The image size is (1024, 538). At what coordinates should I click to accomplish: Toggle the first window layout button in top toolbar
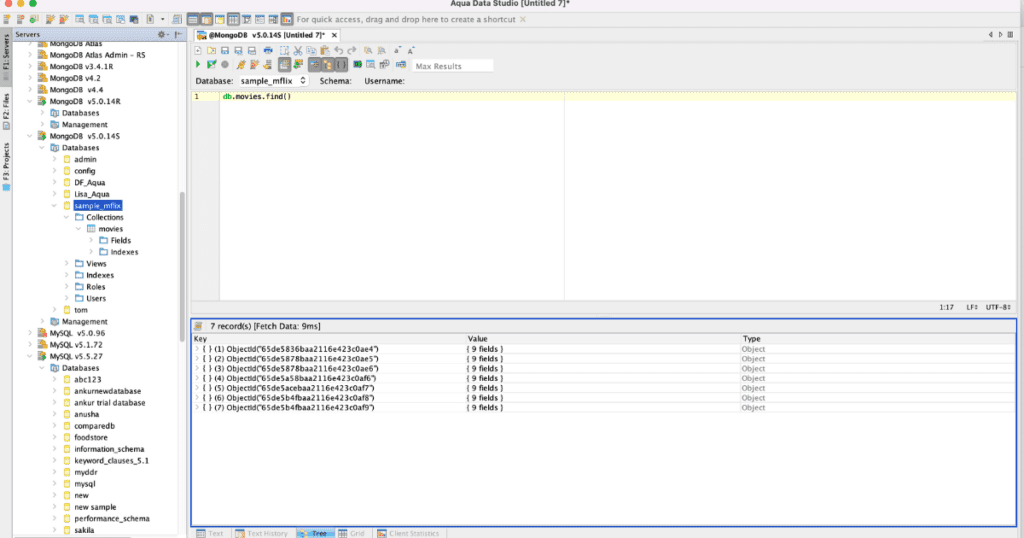[193, 20]
